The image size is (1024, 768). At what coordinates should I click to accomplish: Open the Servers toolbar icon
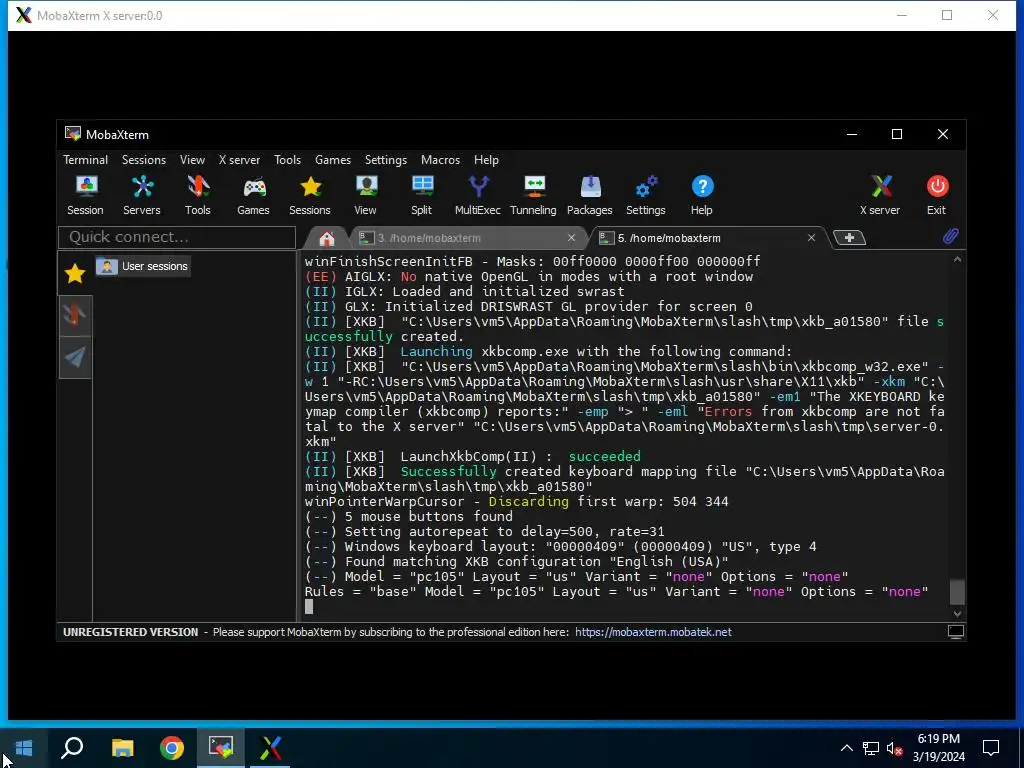tap(142, 195)
